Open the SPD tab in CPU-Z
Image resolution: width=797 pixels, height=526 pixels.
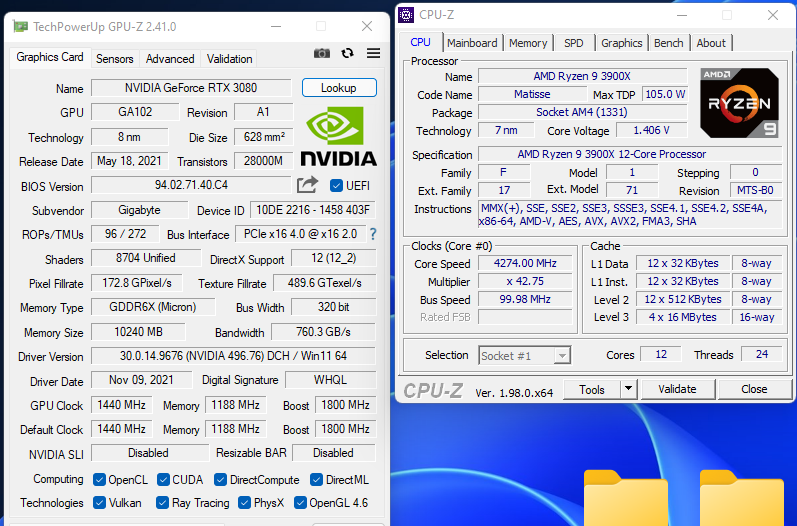click(574, 43)
